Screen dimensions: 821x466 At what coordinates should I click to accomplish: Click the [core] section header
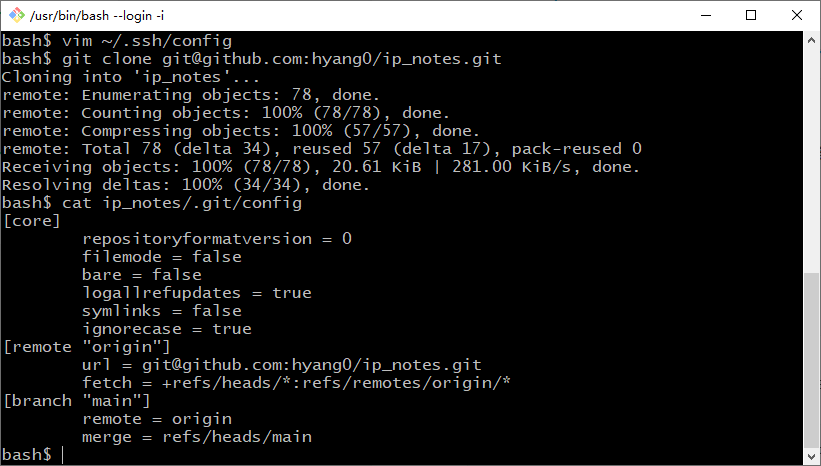pyautogui.click(x=32, y=221)
